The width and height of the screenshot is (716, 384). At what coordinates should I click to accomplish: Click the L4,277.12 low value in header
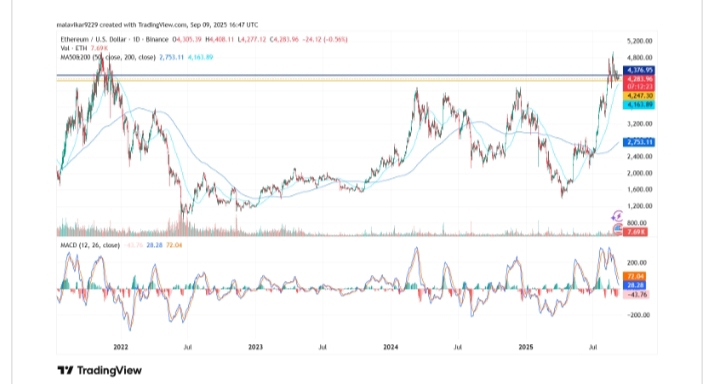click(252, 40)
